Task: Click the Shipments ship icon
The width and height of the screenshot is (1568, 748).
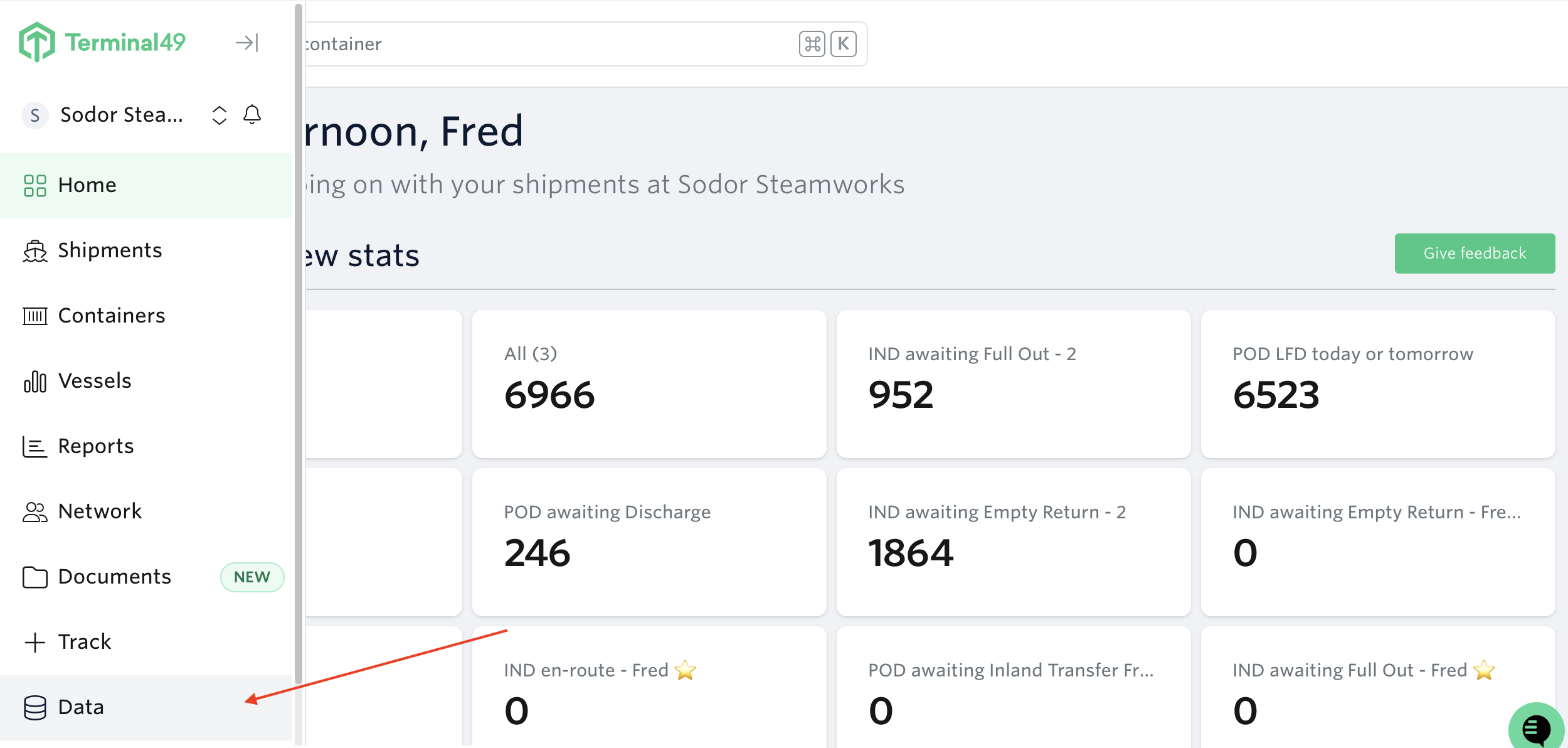Action: [35, 251]
